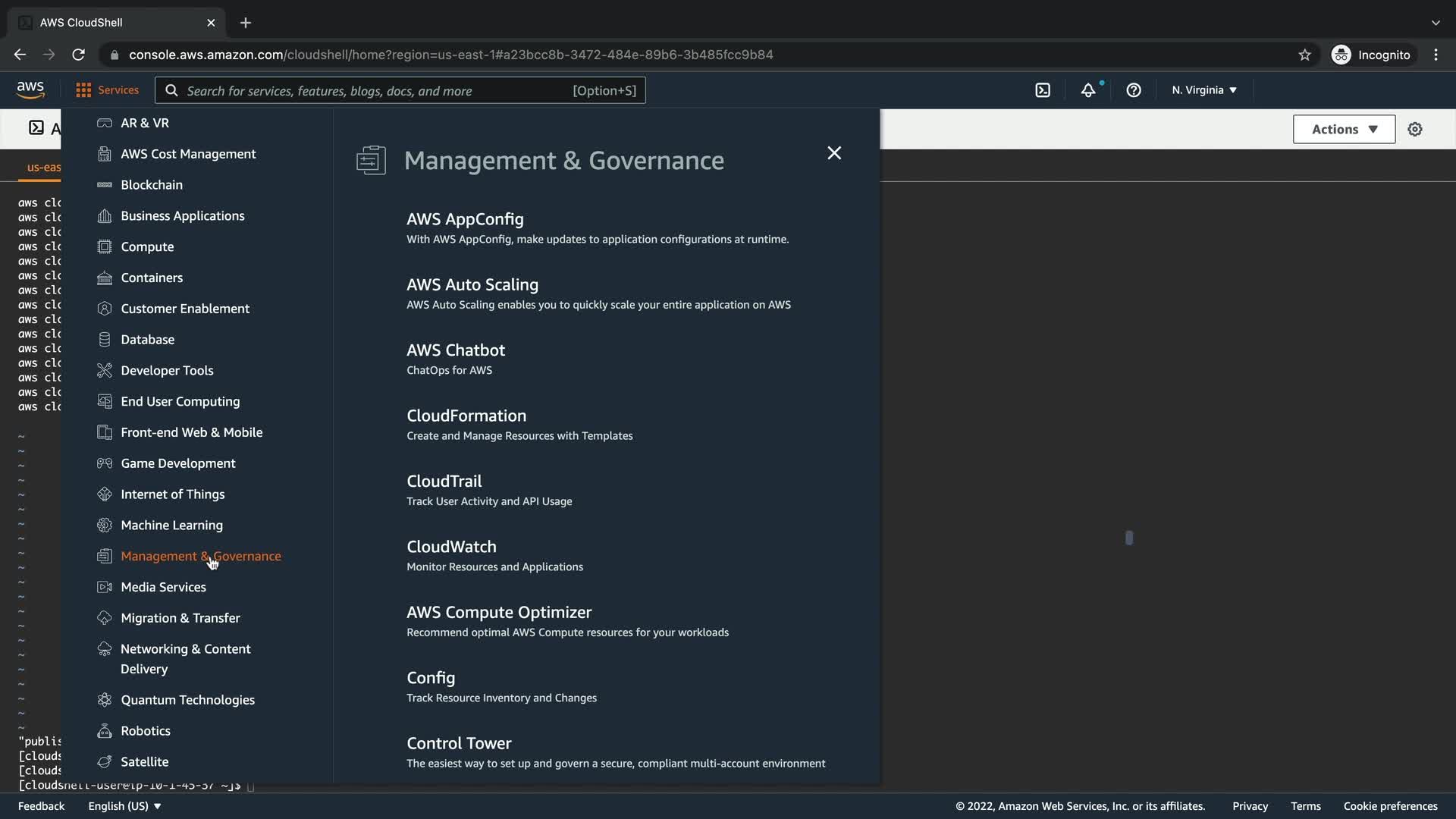The height and width of the screenshot is (819, 1456).
Task: Choose the Database category
Action: (x=147, y=339)
